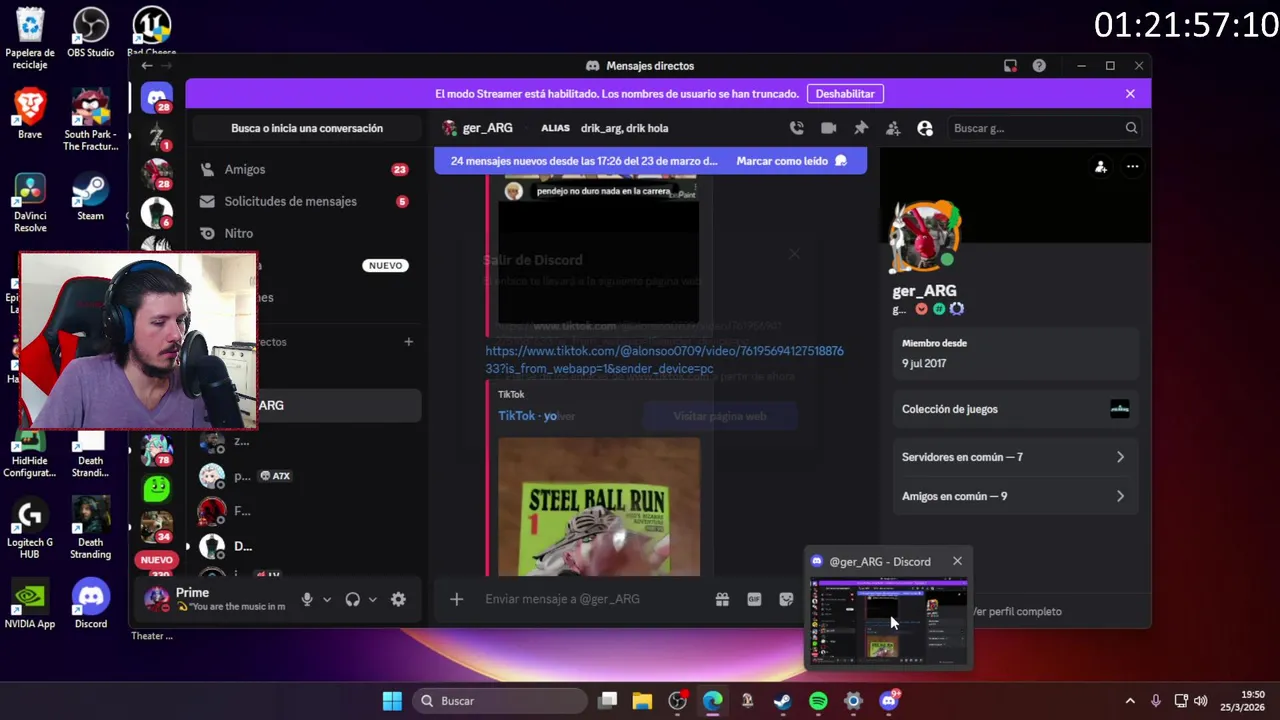Expand microphone input options arrow
Screen dimensions: 1280x720
(327, 600)
